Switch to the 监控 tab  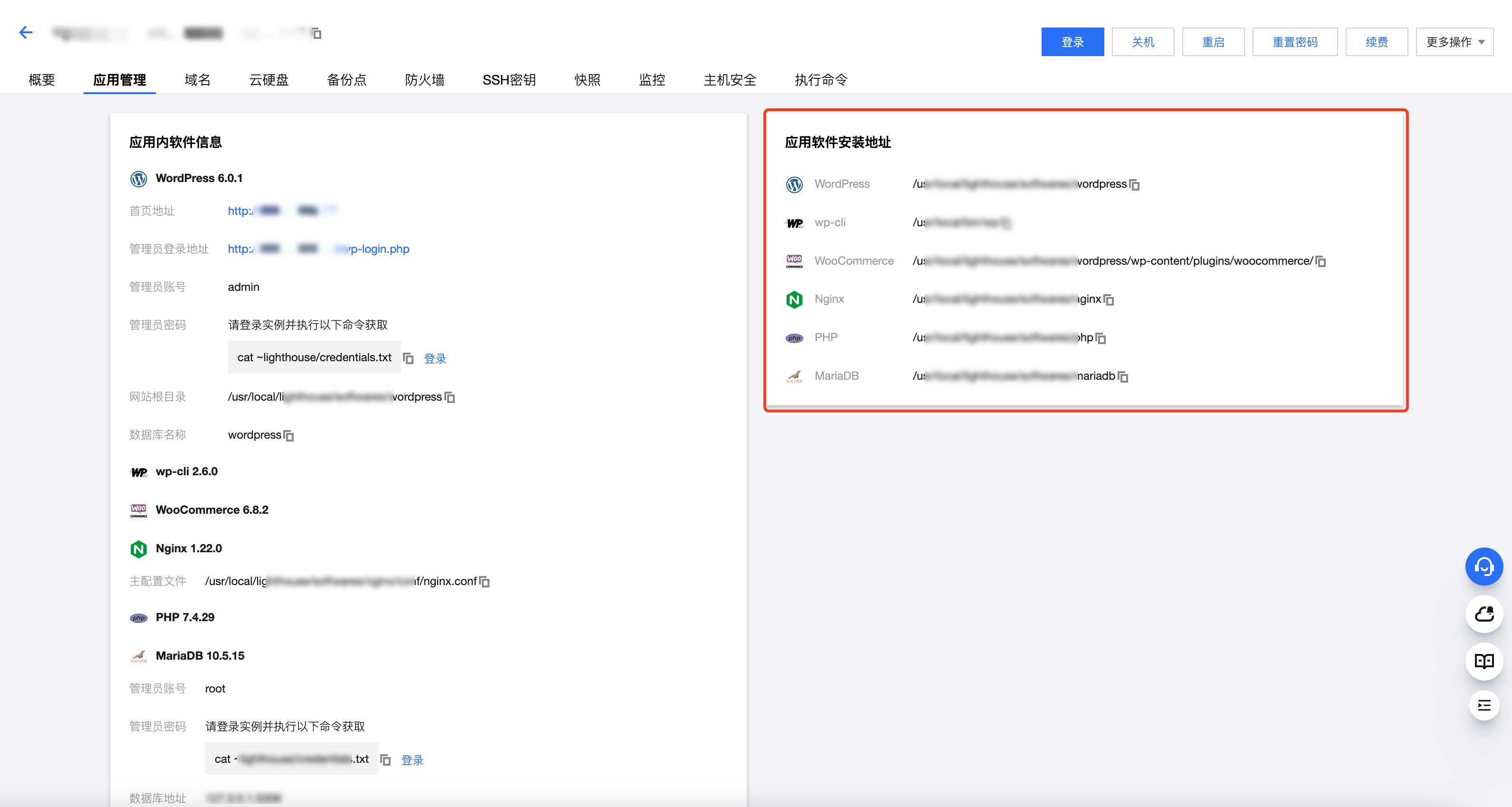pos(652,80)
